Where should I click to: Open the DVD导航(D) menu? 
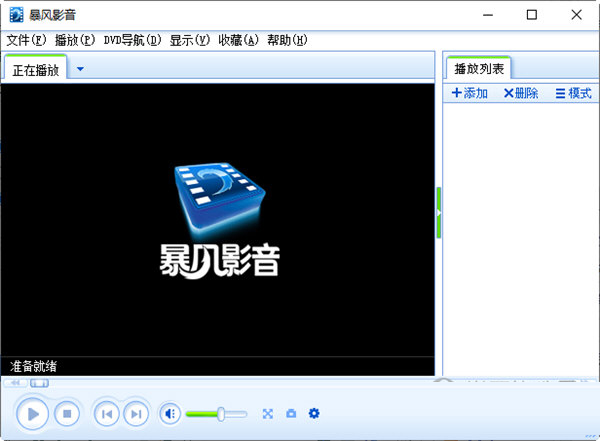click(x=132, y=40)
